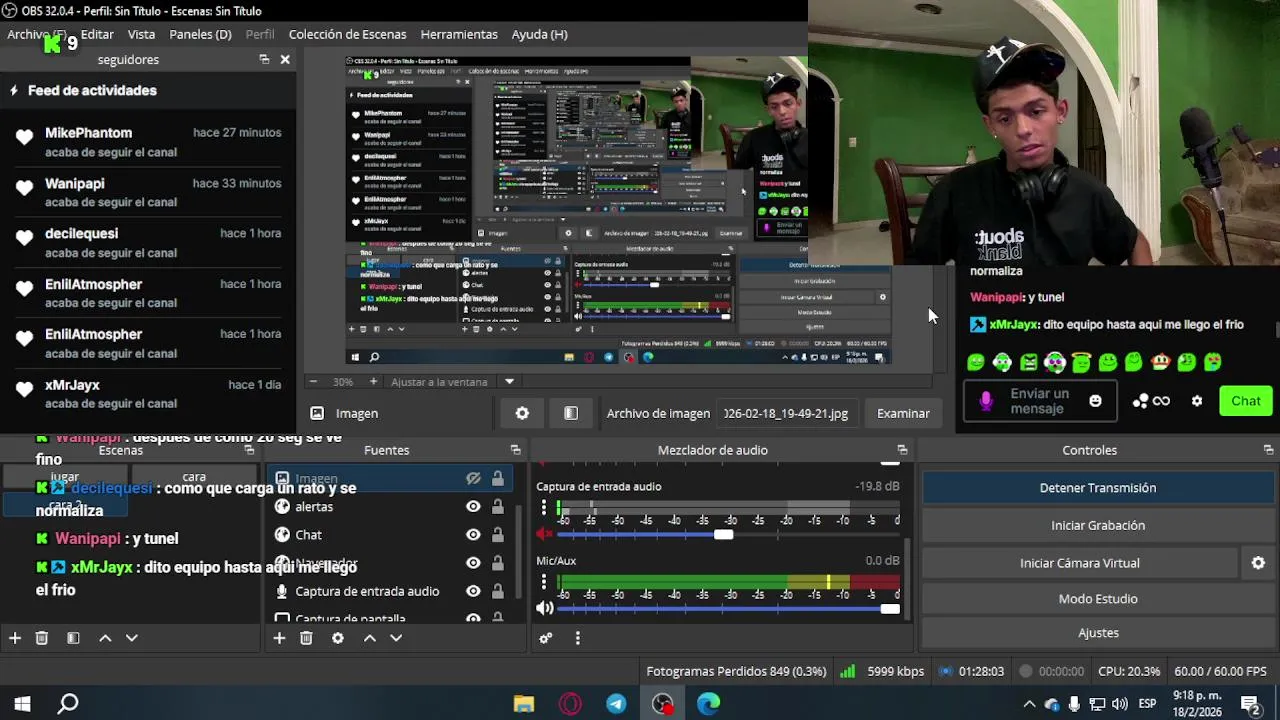Add a new source in Fuentes panel
This screenshot has width=1280, height=720.
(279, 638)
